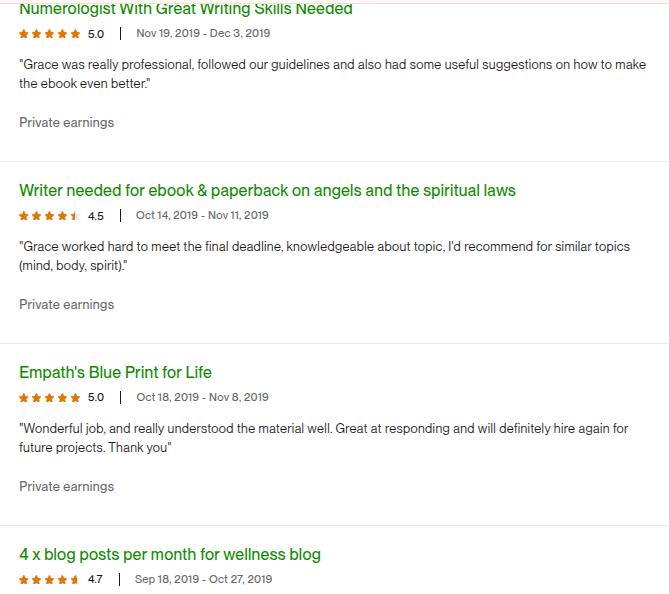Click date range Sep 18, 2019 - Oct 27, 2019
669x594 pixels.
click(x=203, y=579)
